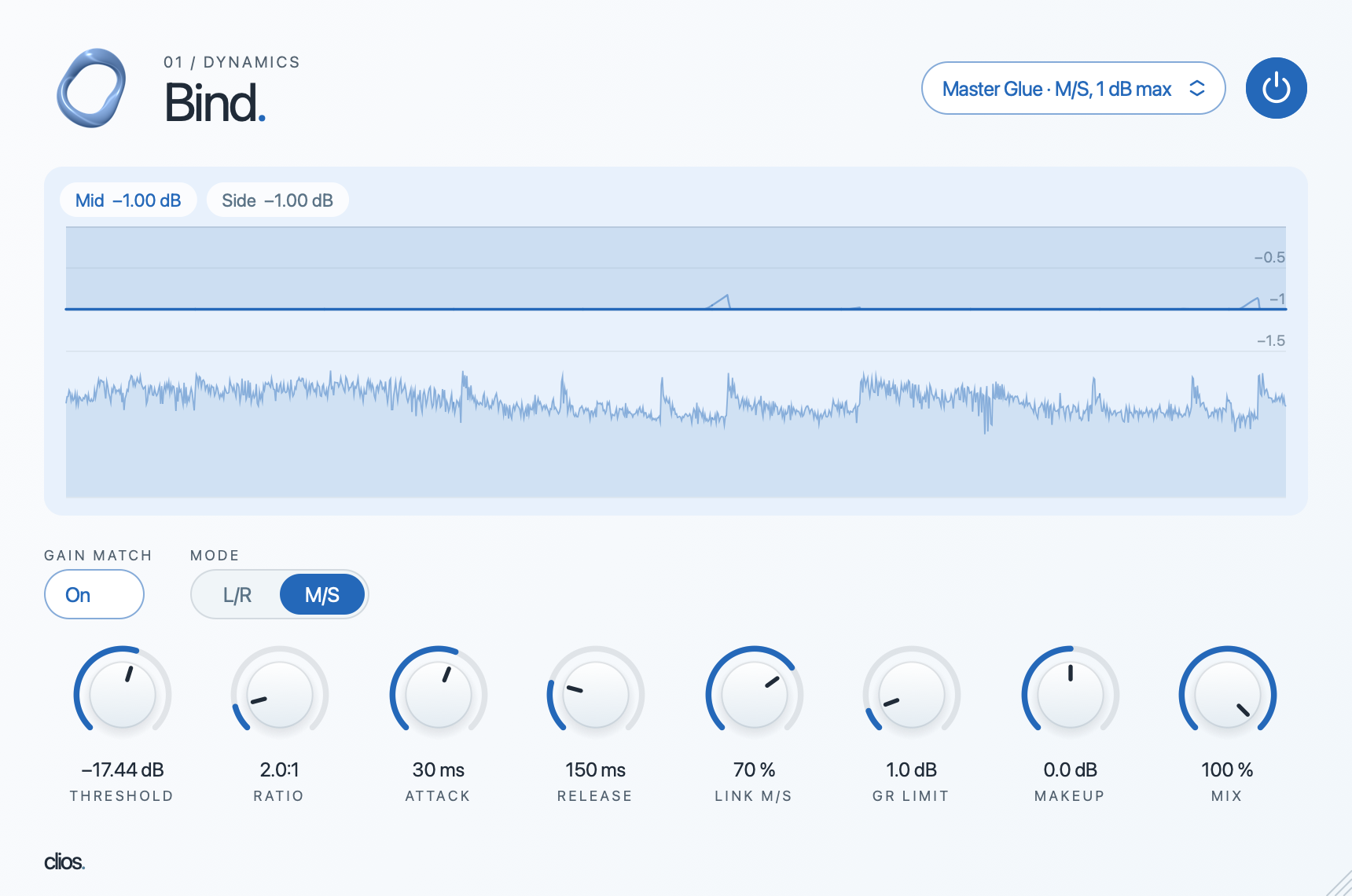1352x896 pixels.
Task: Click the −1.5 scale label
Action: [1270, 340]
